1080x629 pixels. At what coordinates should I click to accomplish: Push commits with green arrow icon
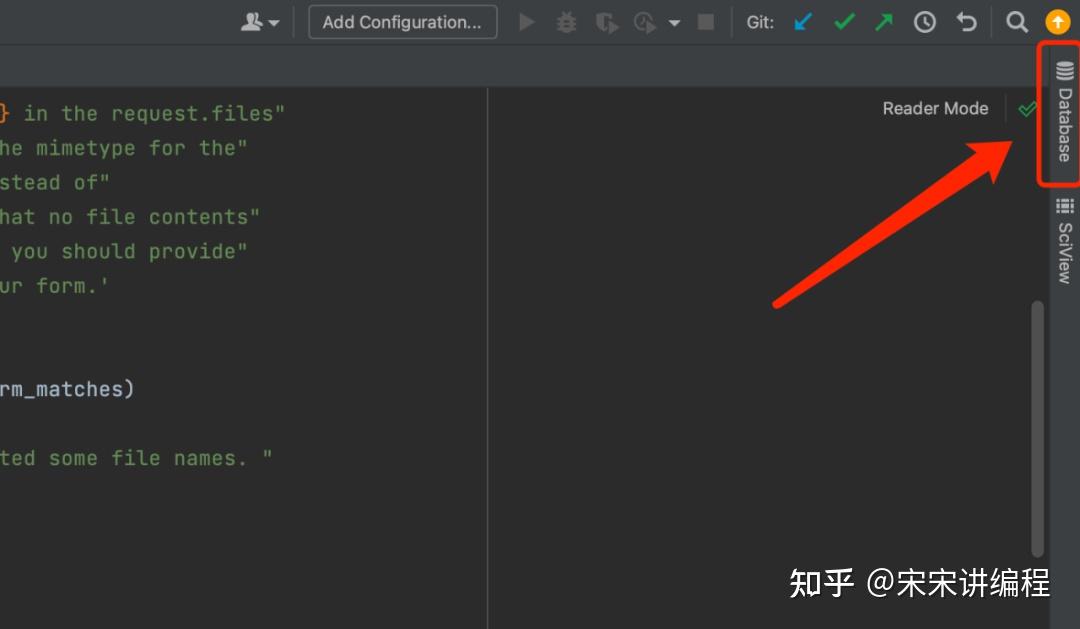click(883, 21)
